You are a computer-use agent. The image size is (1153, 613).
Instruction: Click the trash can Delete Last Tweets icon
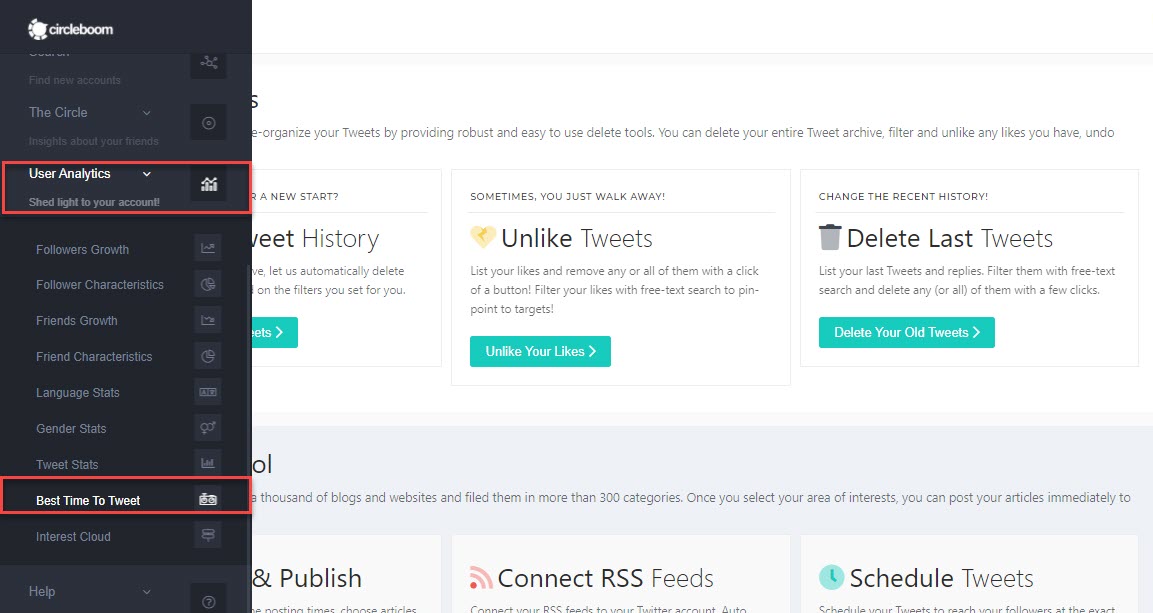[829, 237]
